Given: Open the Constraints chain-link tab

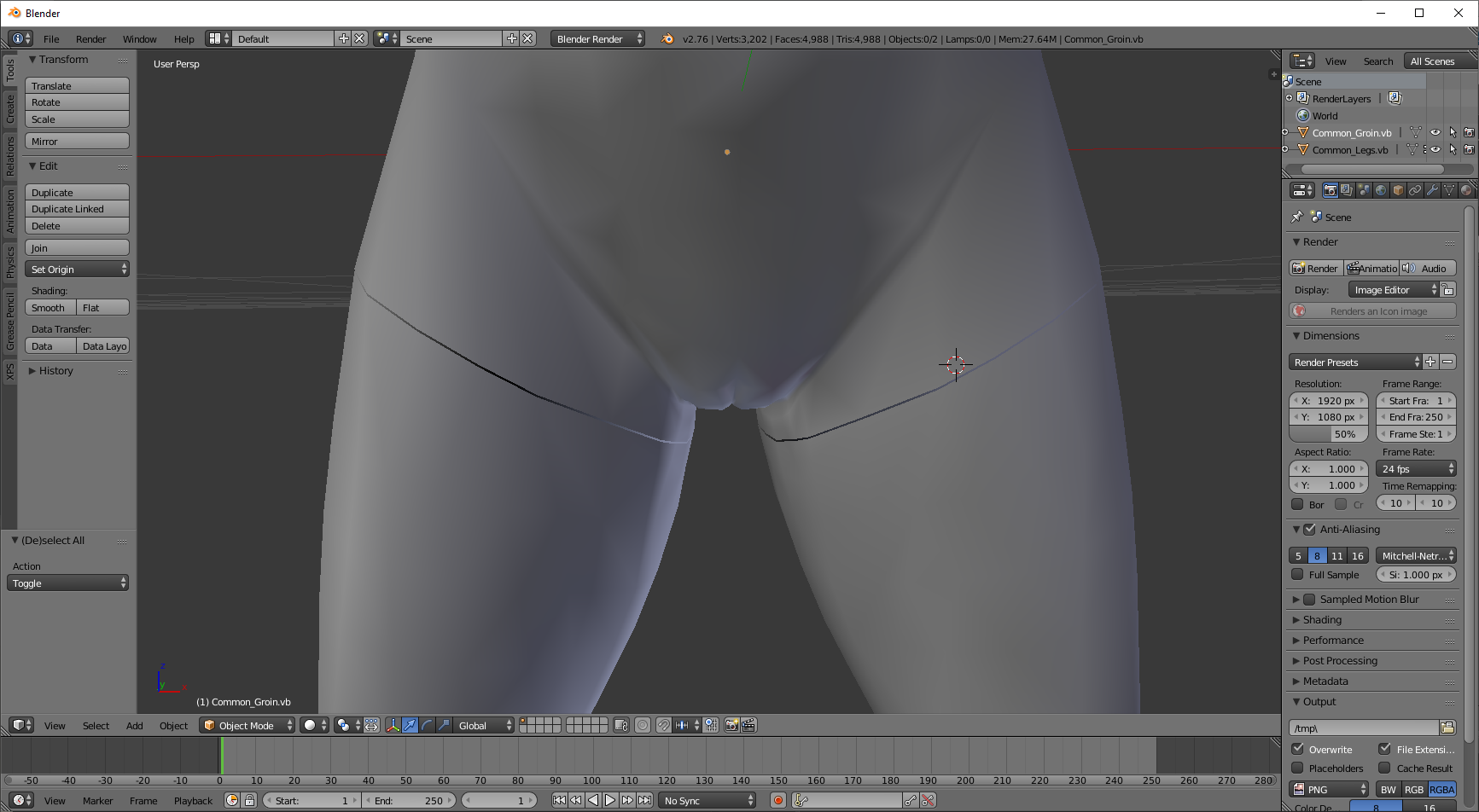Looking at the screenshot, I should coord(1415,190).
